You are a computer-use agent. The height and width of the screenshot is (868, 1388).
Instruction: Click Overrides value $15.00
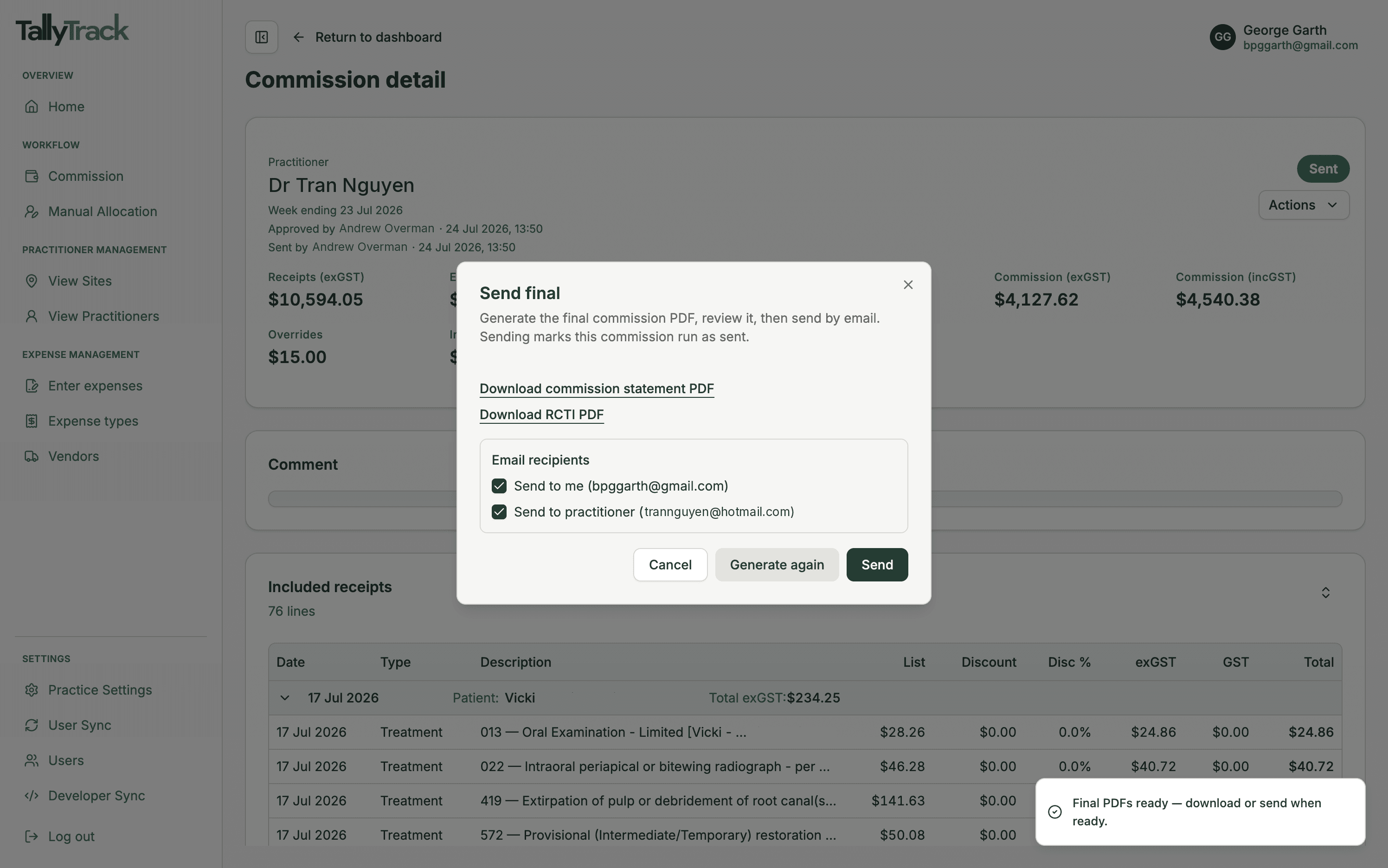click(297, 357)
